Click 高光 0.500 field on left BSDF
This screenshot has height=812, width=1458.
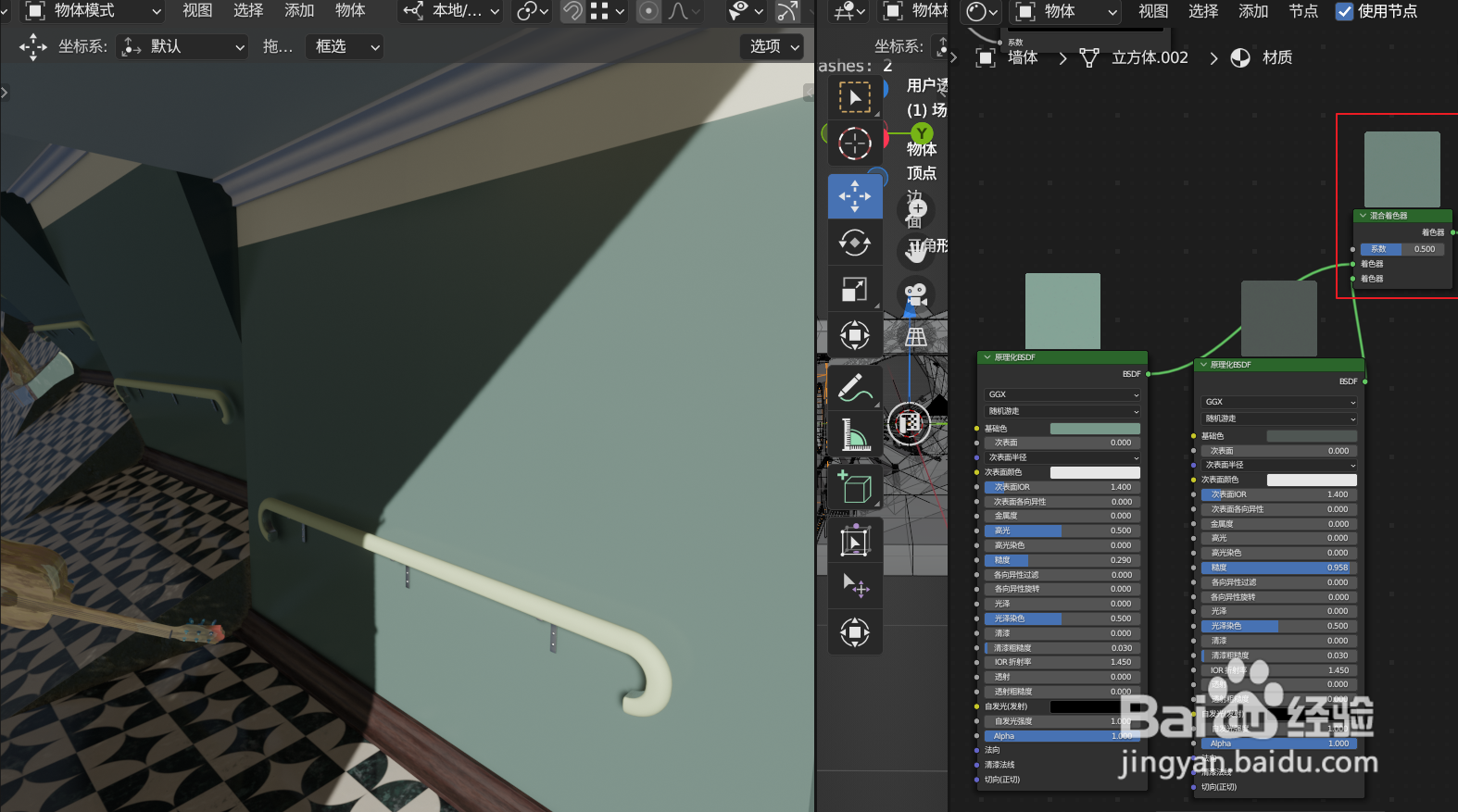tap(1062, 531)
